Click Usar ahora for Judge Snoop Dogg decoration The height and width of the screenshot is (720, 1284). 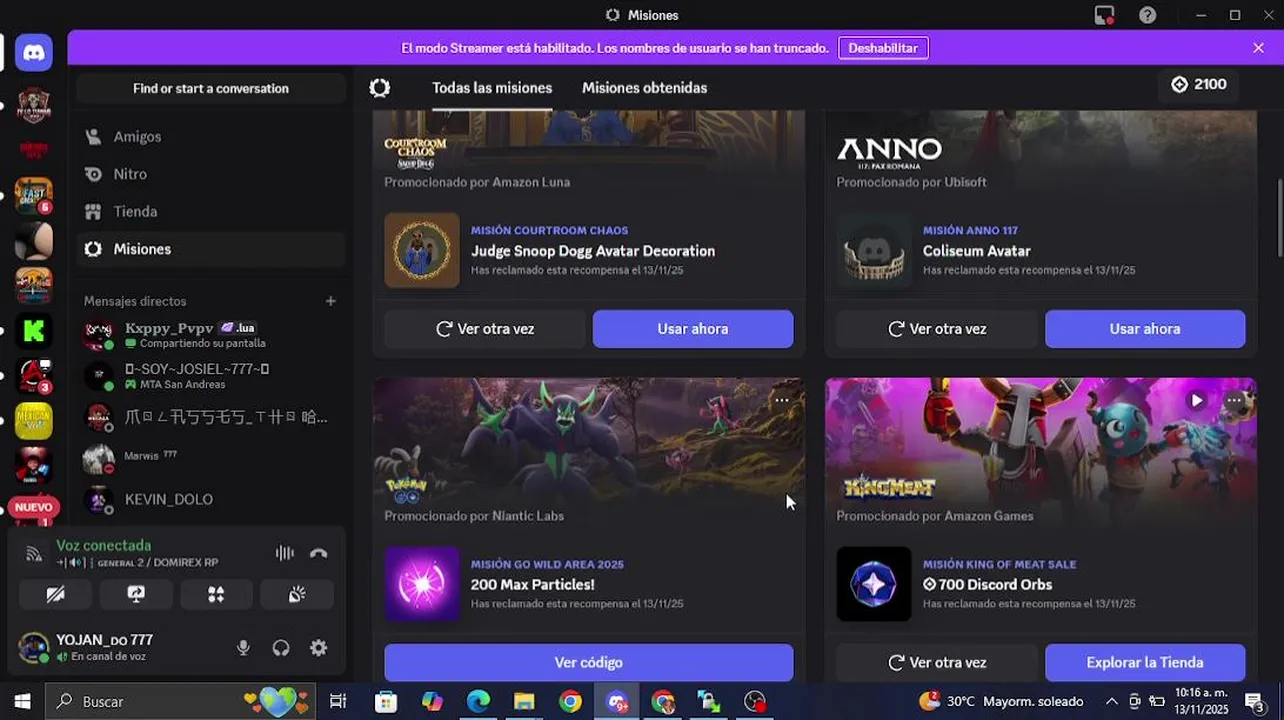tap(693, 329)
